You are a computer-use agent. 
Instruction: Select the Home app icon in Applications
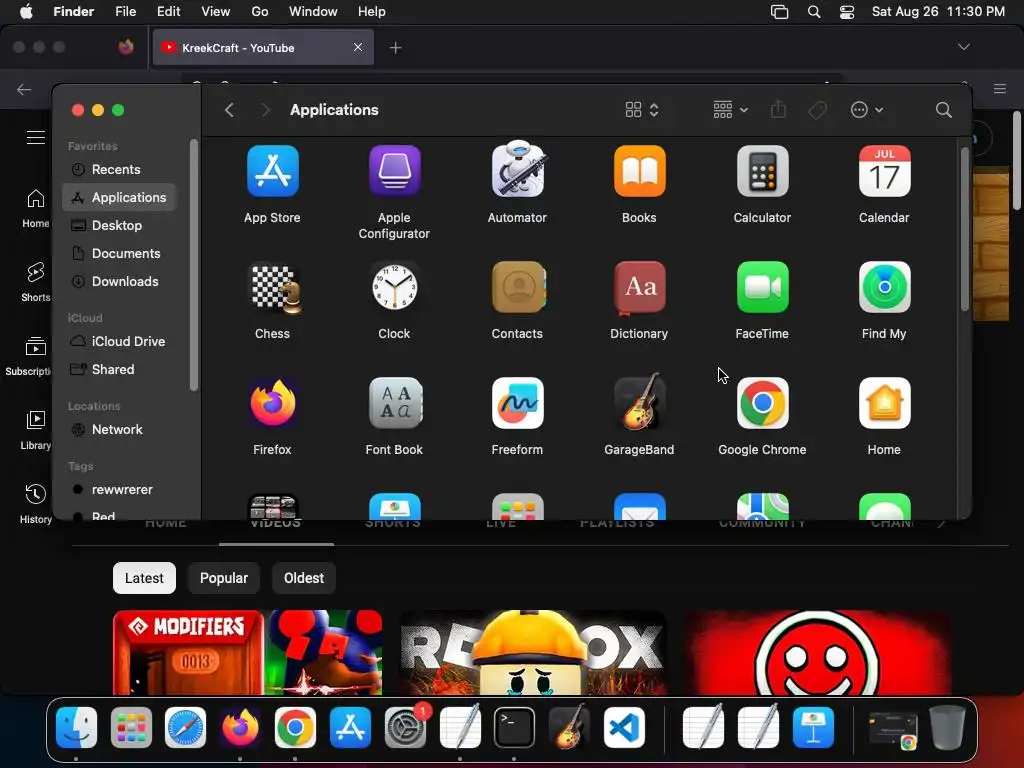click(x=884, y=403)
